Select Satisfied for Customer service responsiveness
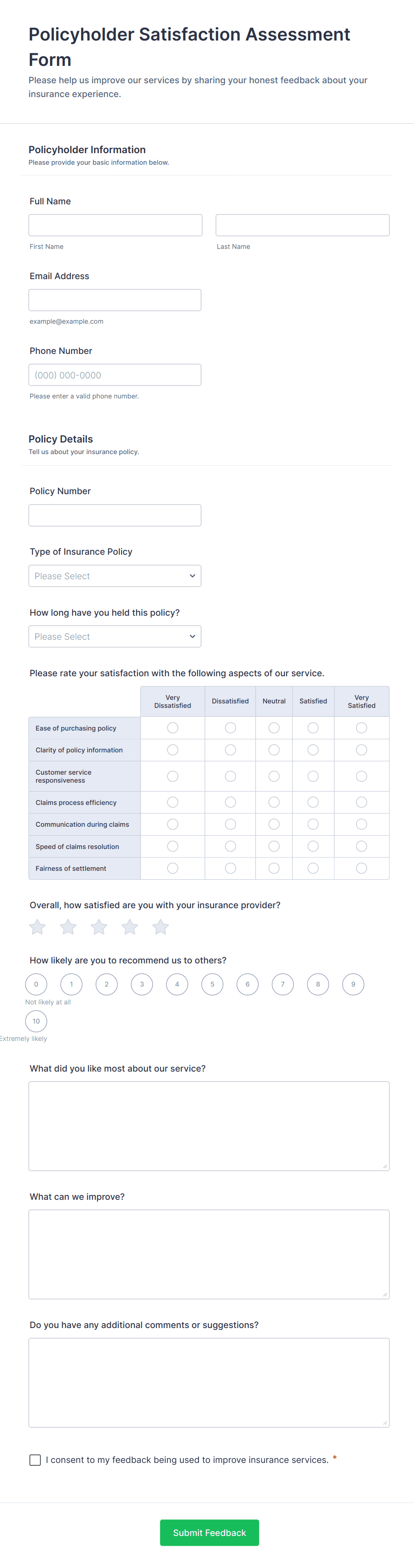 click(313, 776)
